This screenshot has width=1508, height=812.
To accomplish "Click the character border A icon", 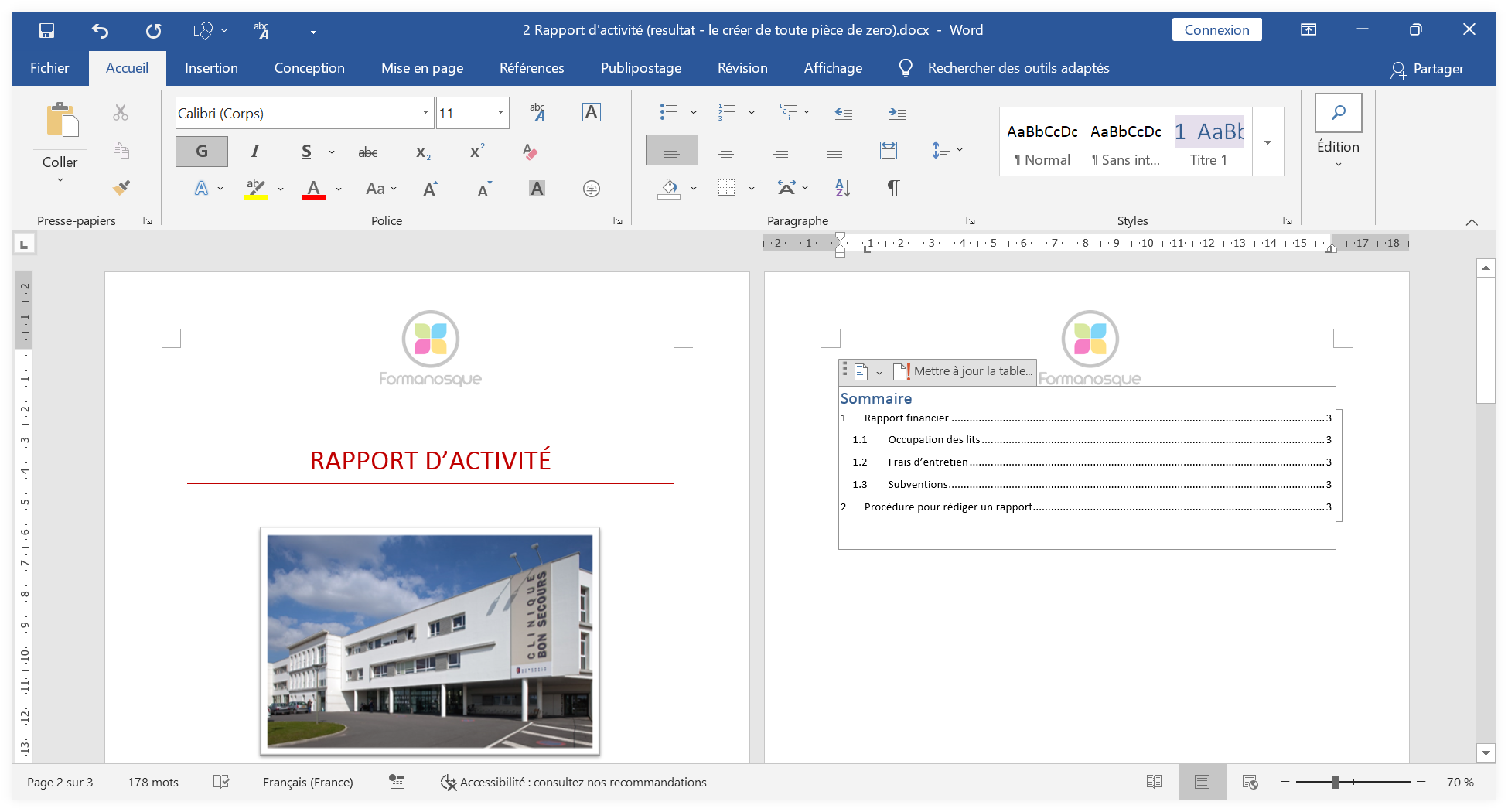I will click(x=591, y=112).
